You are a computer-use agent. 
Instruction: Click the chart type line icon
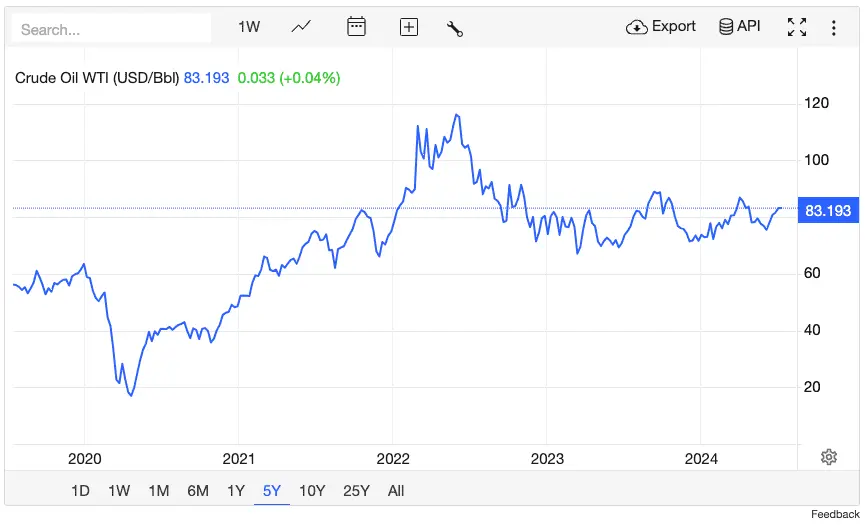301,27
